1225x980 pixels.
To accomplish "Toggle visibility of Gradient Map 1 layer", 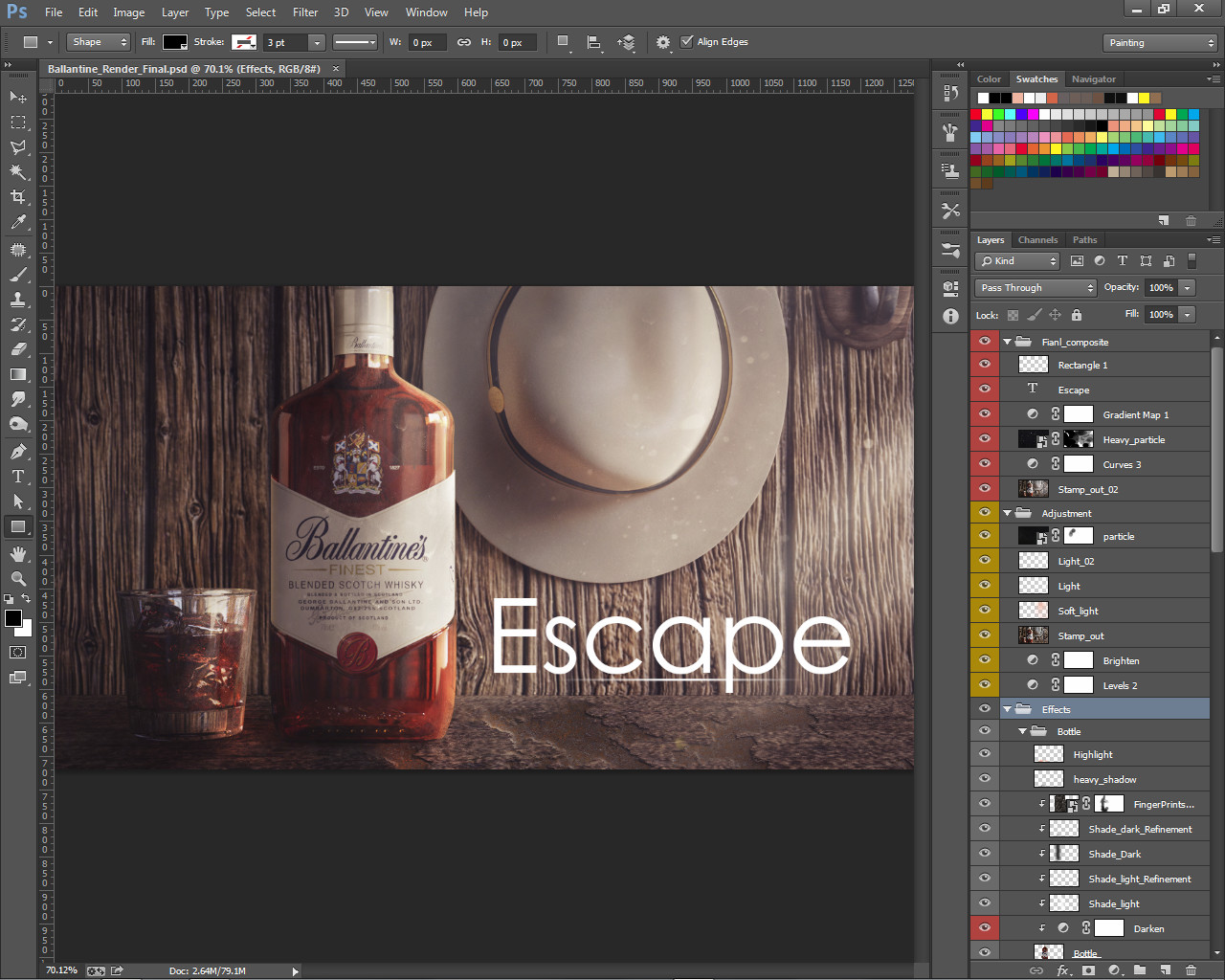I will 984,414.
